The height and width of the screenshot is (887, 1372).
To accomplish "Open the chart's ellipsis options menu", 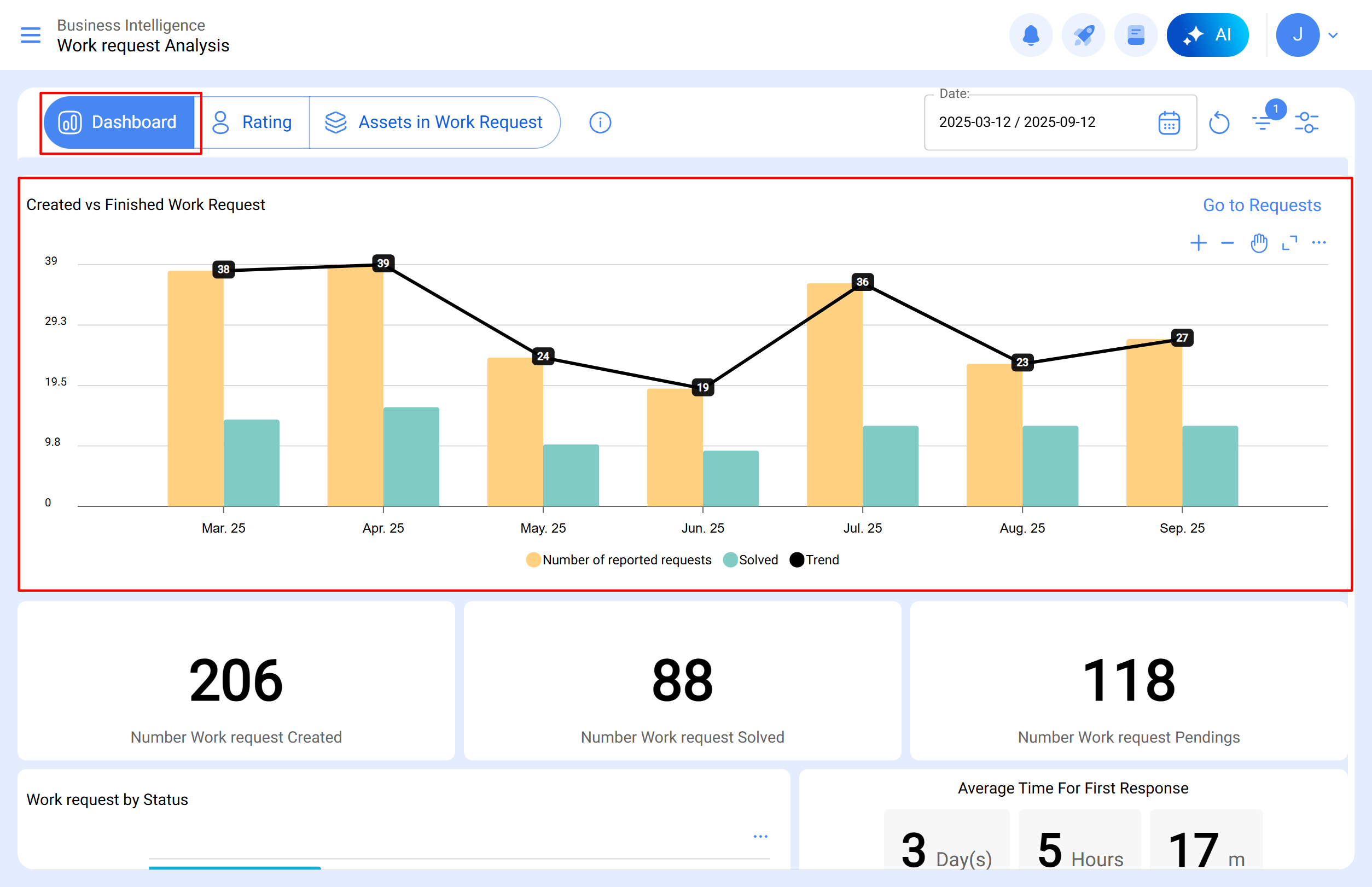I will click(1319, 242).
